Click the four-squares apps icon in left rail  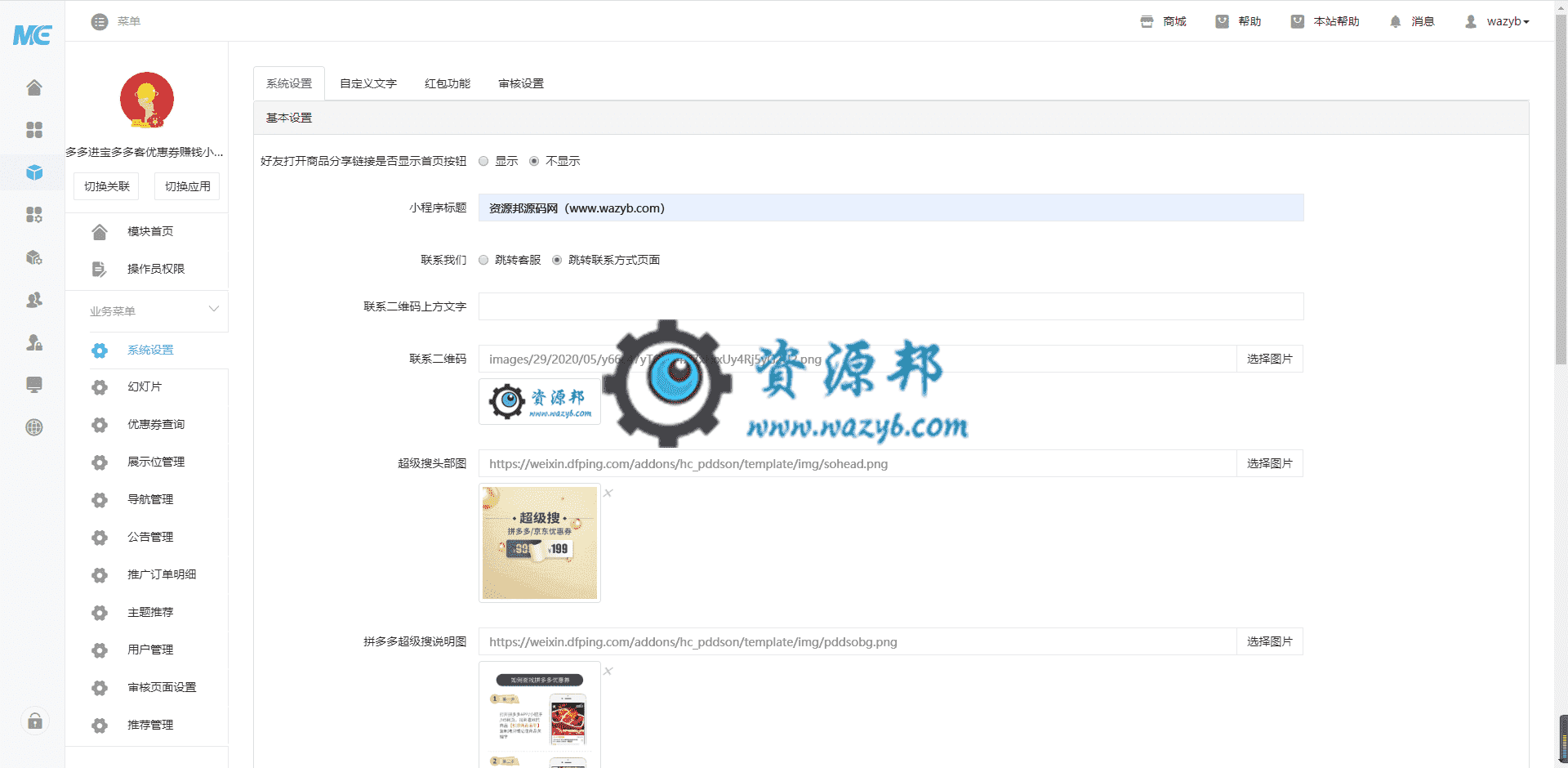click(x=33, y=130)
